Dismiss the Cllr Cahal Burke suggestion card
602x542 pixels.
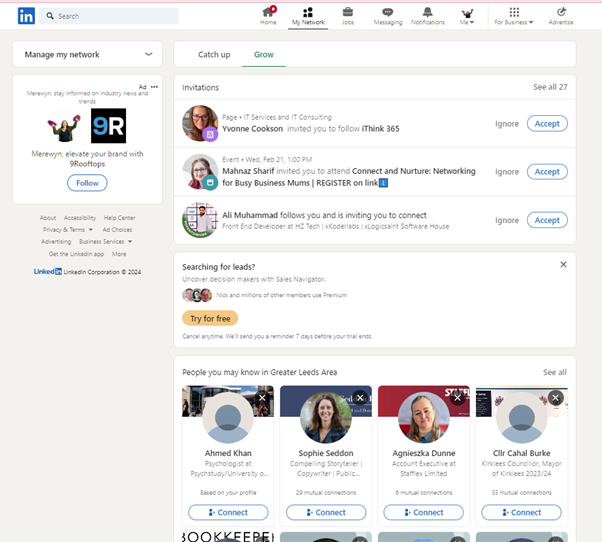pos(555,398)
